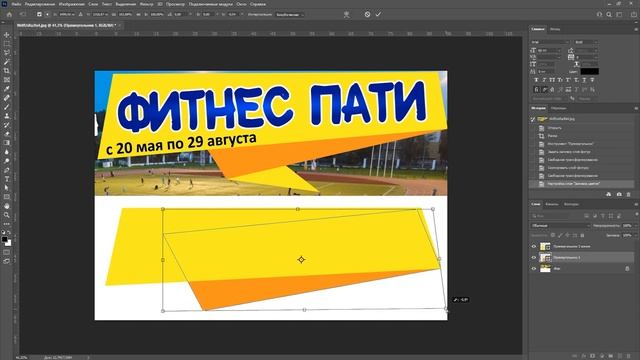Open the layer blend mode dropdown
This screenshot has height=360, width=640.
click(x=560, y=225)
